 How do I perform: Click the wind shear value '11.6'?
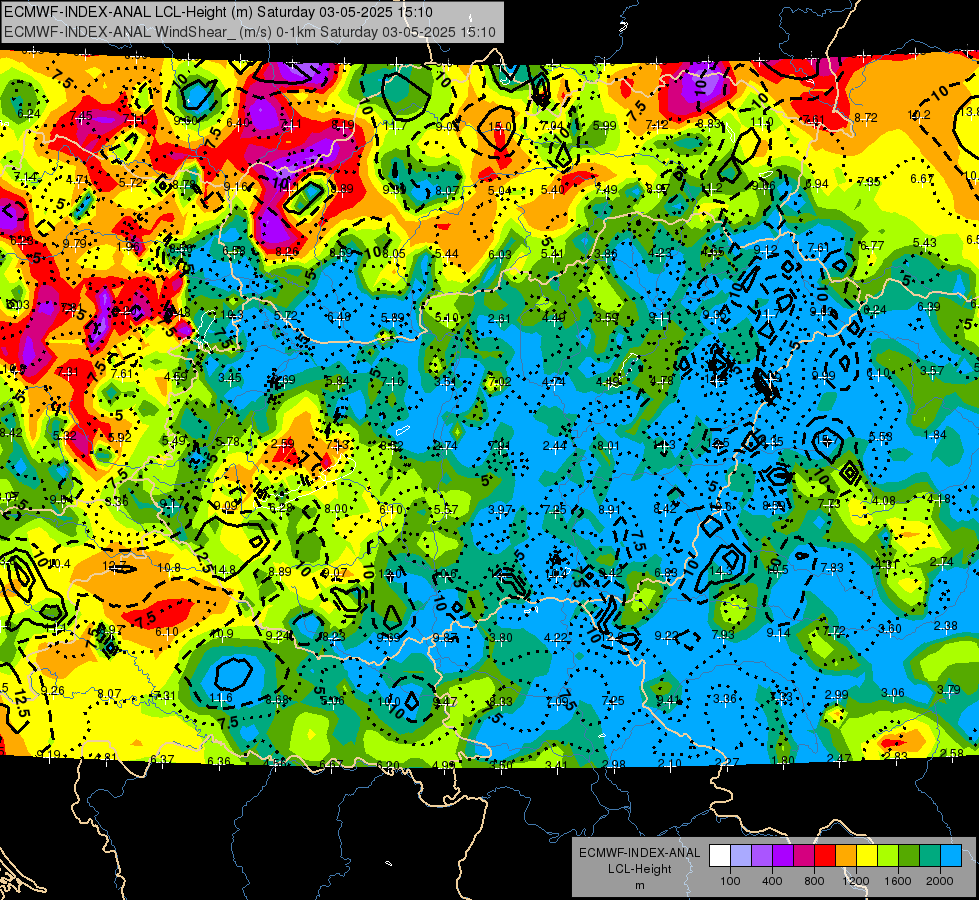221,698
